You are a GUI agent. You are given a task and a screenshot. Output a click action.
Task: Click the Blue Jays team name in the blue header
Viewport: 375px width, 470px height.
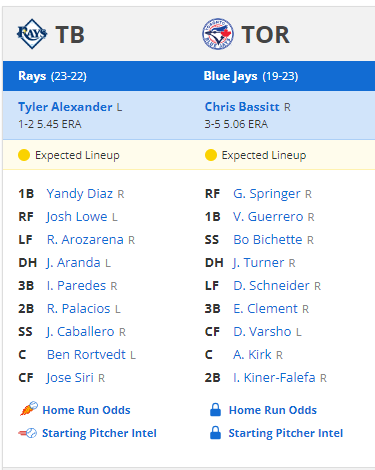click(x=231, y=76)
